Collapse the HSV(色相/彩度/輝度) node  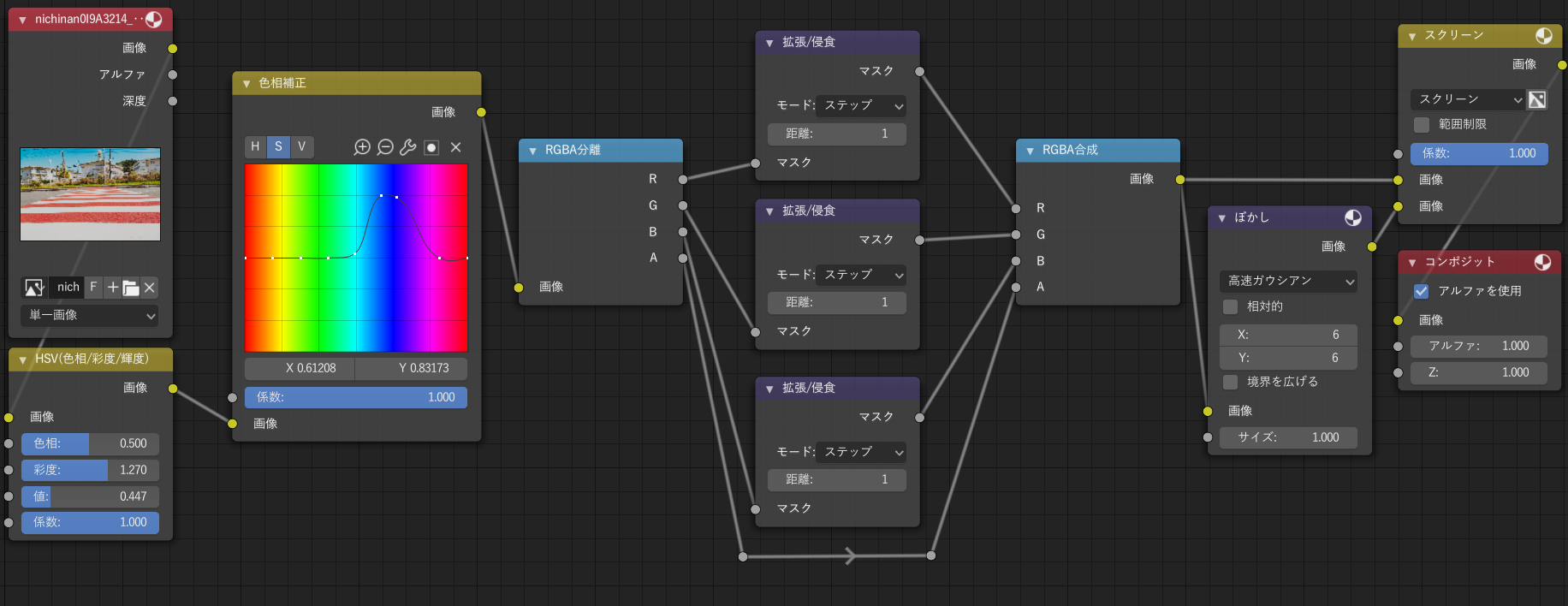(x=22, y=359)
